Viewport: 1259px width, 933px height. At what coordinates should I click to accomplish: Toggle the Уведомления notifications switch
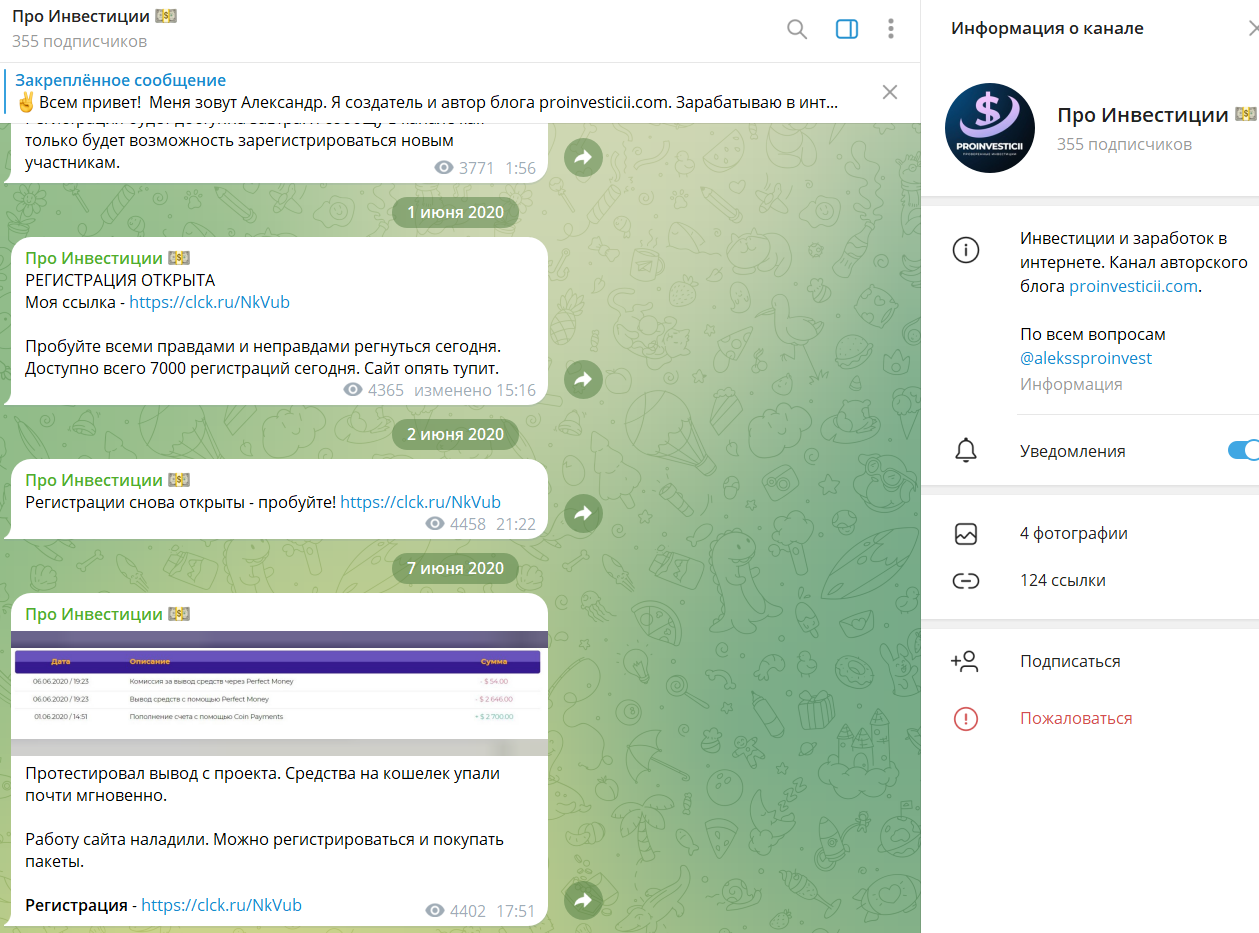click(1243, 451)
